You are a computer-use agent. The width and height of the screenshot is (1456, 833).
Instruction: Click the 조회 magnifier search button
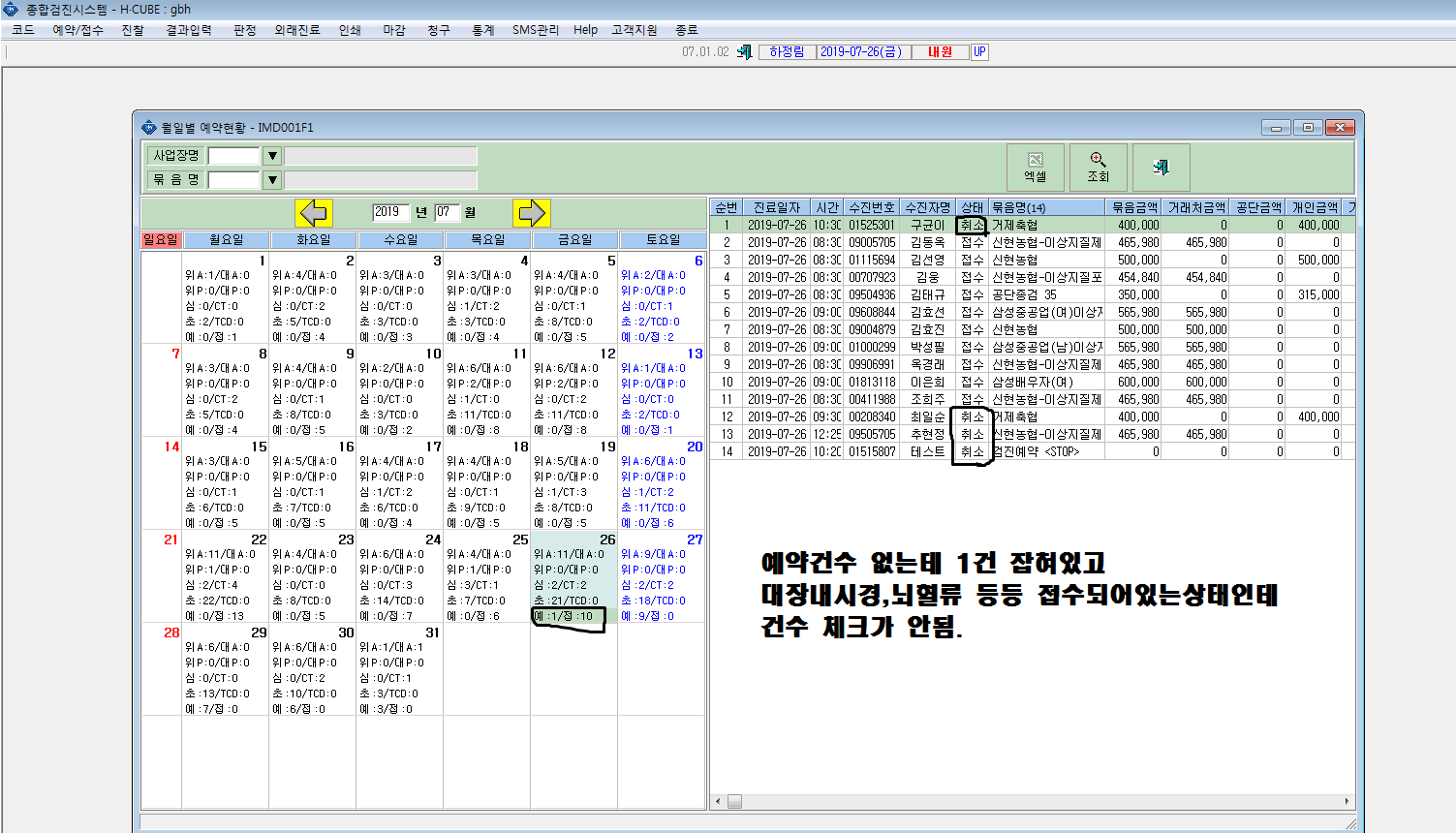(x=1098, y=168)
